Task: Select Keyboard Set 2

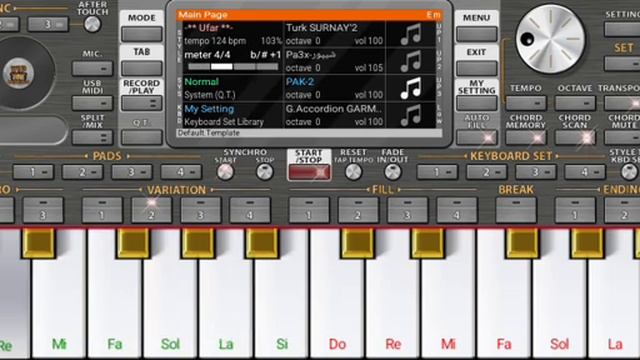Action: pos(487,172)
